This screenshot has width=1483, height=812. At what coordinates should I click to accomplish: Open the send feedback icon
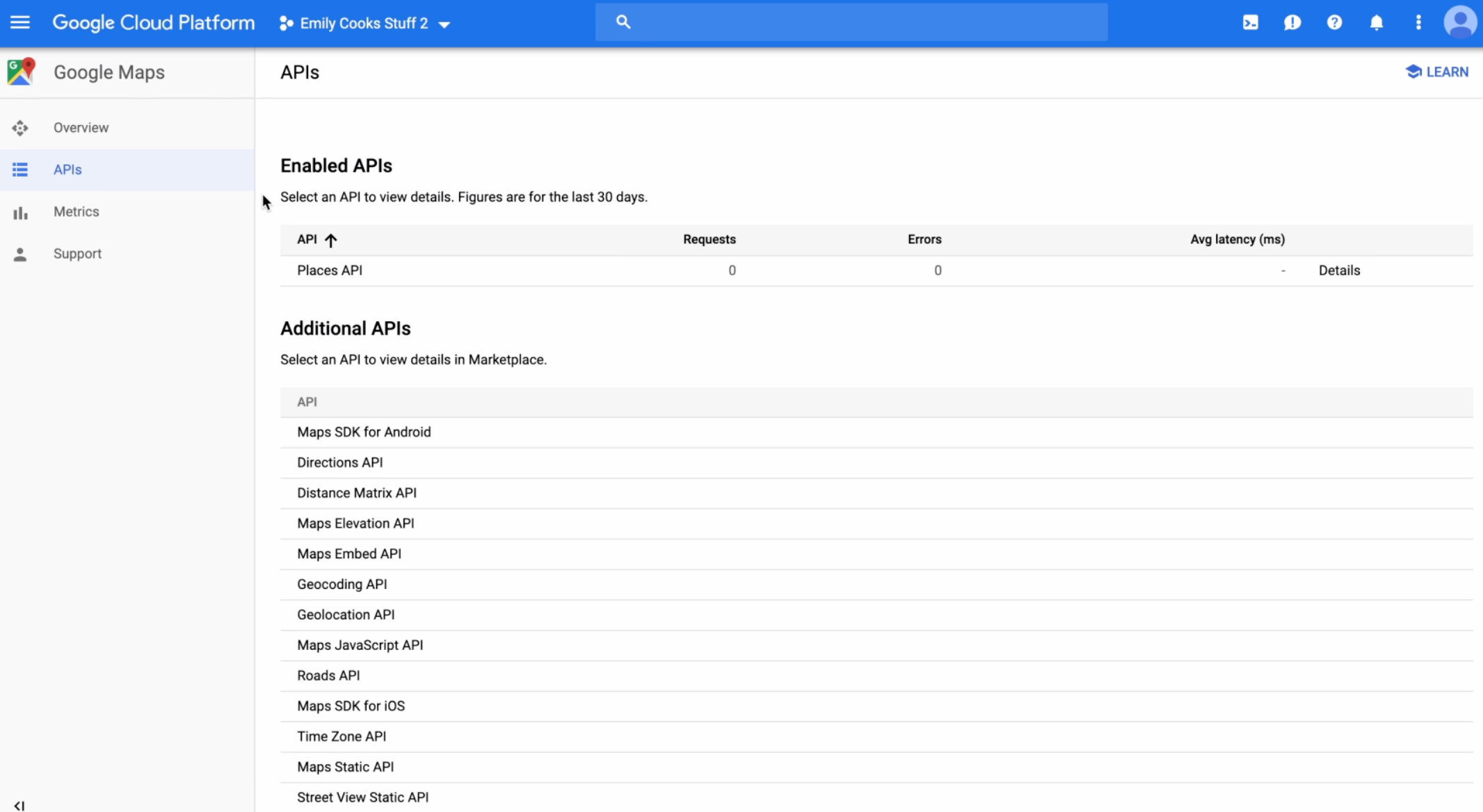pyautogui.click(x=1292, y=23)
